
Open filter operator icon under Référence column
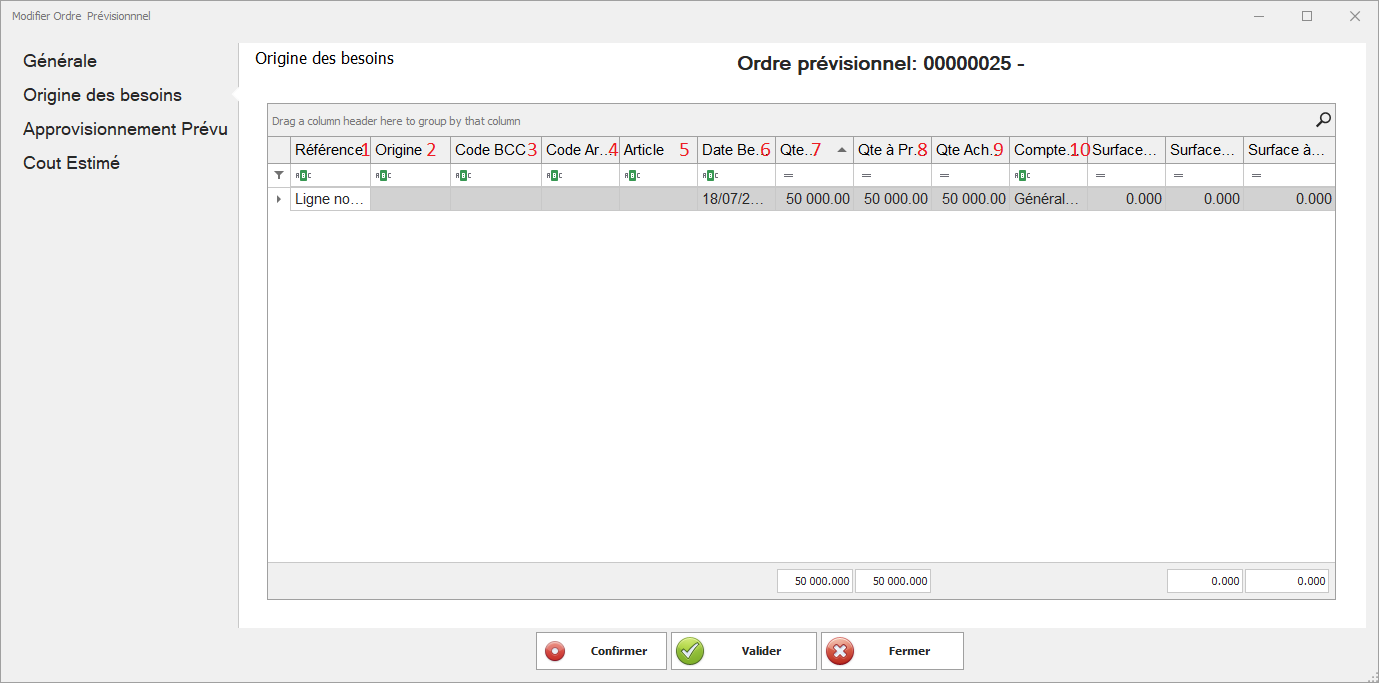click(302, 175)
